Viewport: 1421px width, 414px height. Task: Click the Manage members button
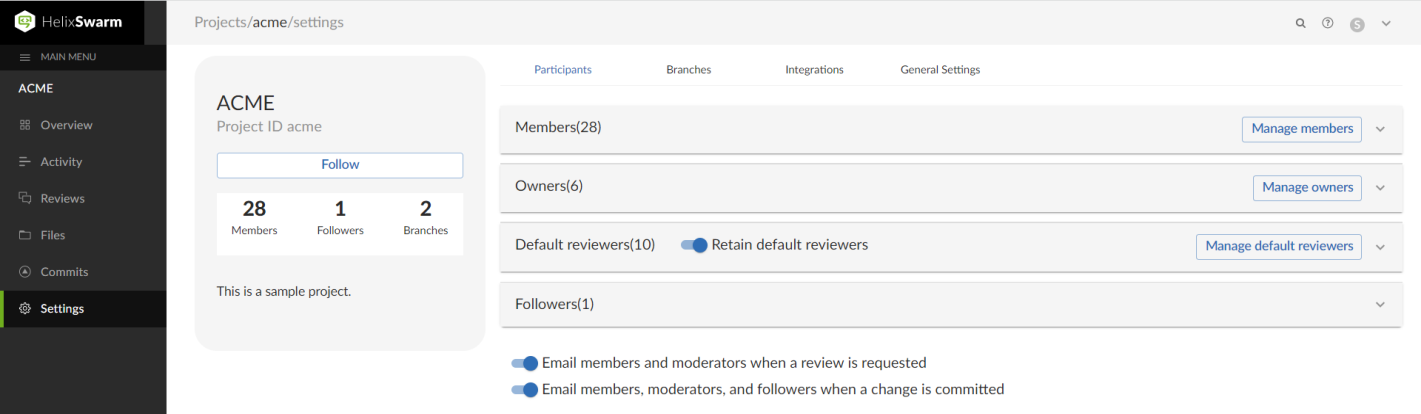tap(1301, 129)
